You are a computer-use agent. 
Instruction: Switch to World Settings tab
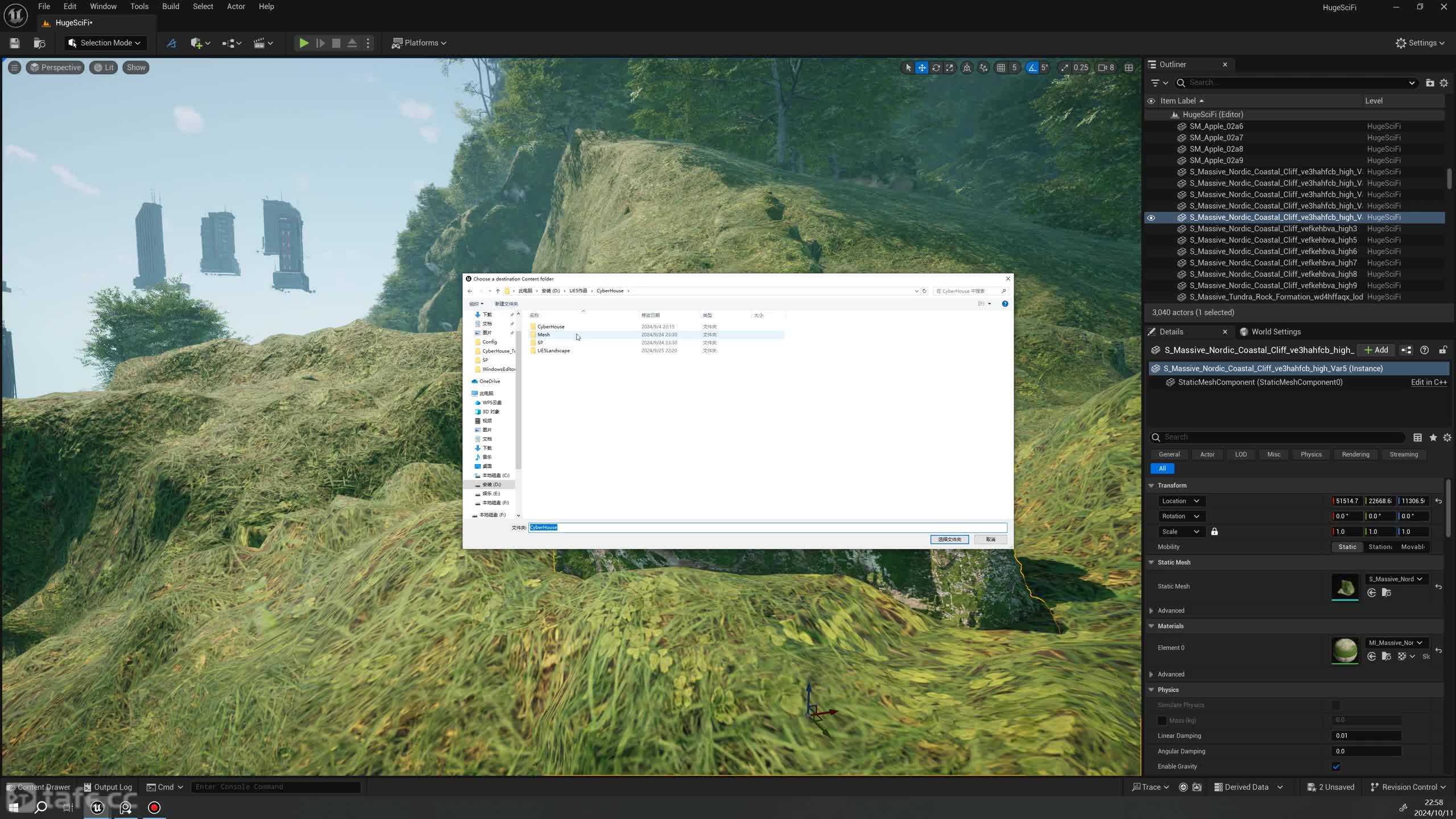pyautogui.click(x=1270, y=332)
